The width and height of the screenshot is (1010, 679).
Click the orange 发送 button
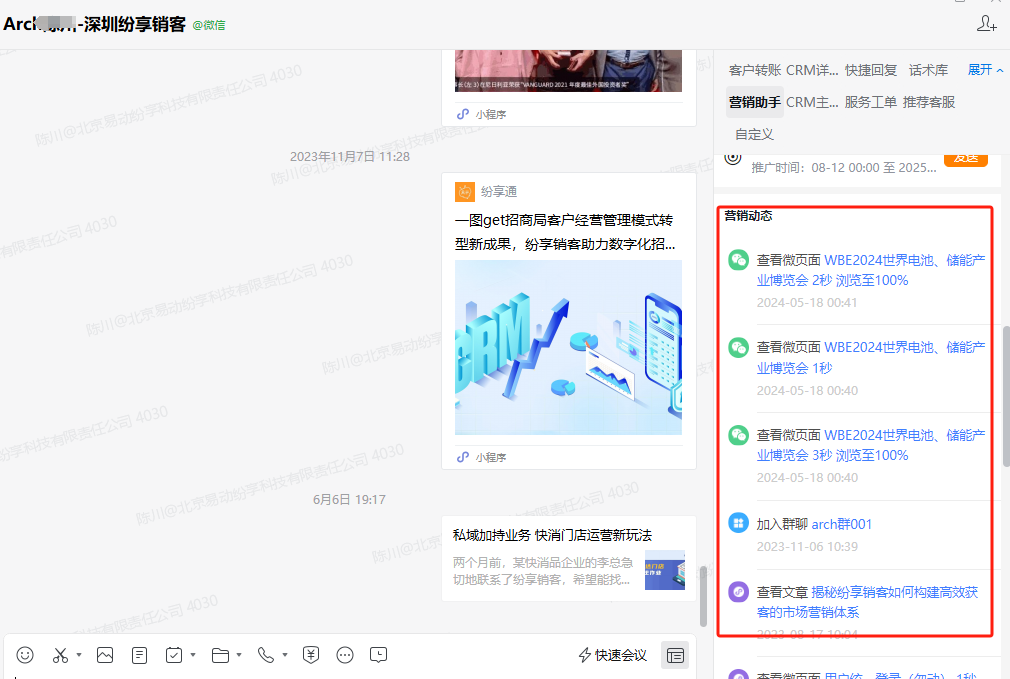[966, 159]
